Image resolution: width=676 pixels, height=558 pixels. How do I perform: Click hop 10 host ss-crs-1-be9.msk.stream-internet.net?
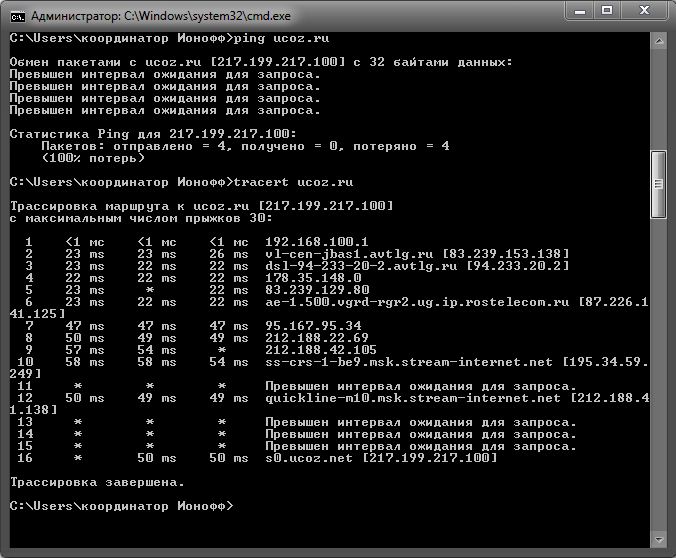[x=409, y=362]
